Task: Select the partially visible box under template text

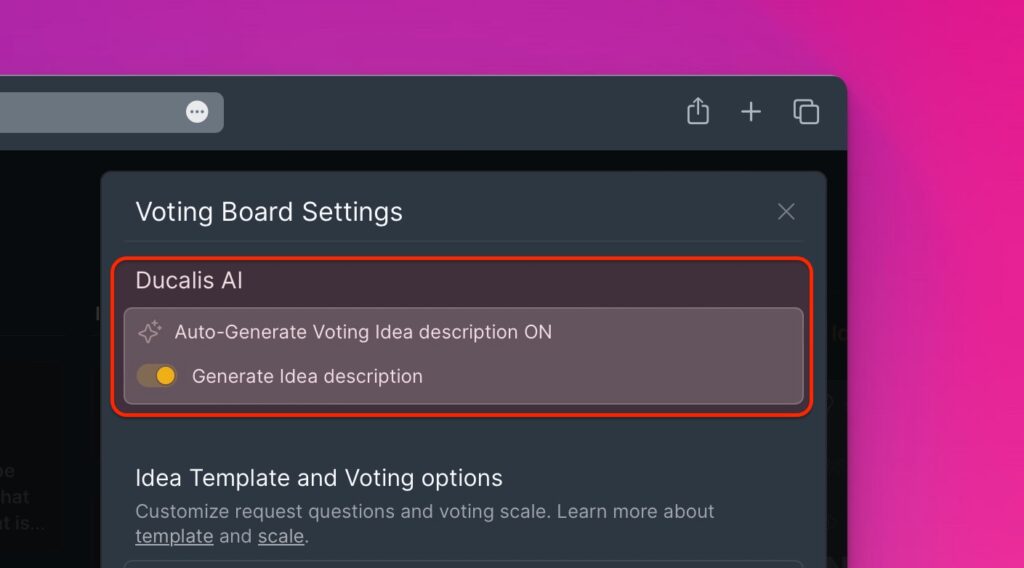Action: 463,564
